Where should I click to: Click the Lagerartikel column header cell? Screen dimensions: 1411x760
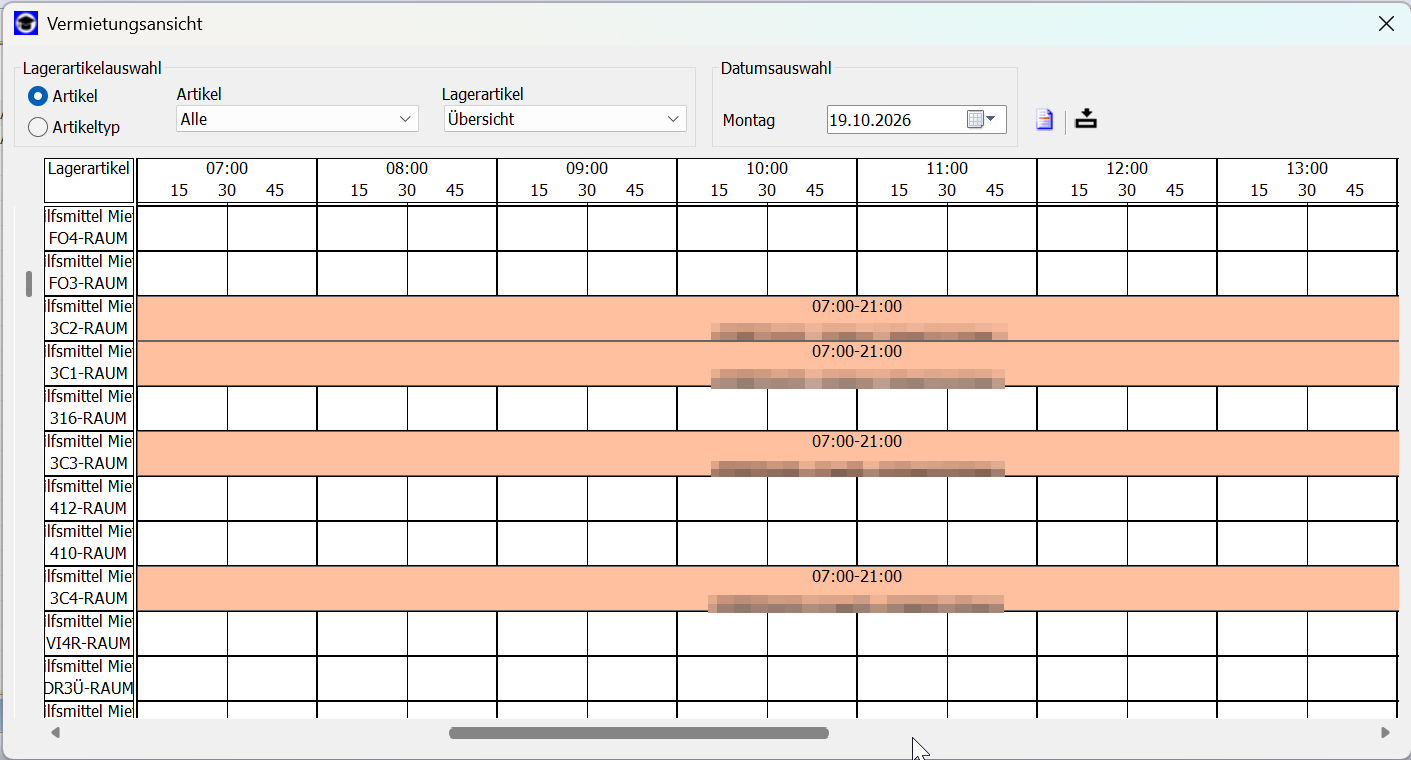click(89, 180)
